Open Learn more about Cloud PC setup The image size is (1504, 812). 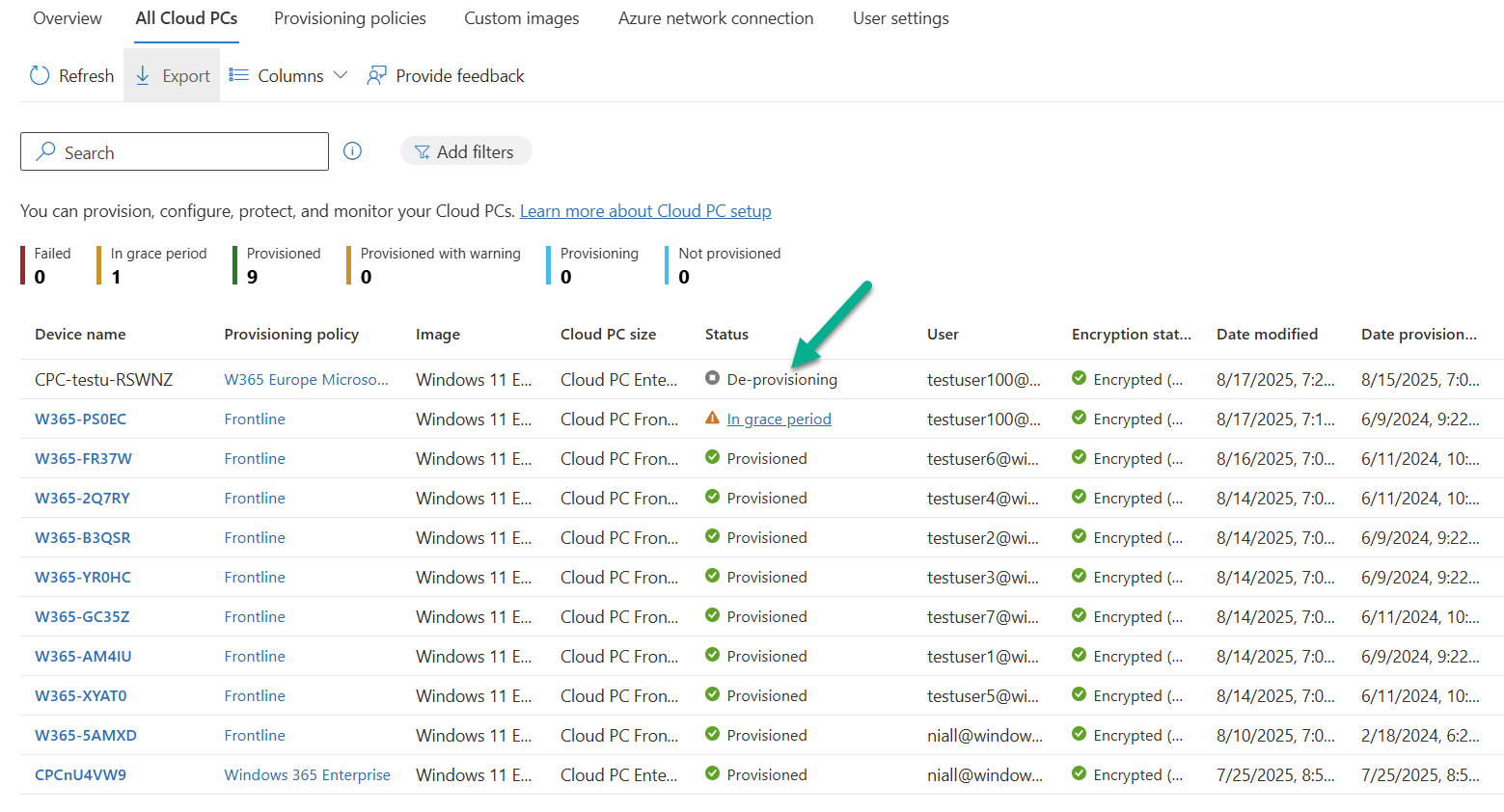pyautogui.click(x=645, y=211)
